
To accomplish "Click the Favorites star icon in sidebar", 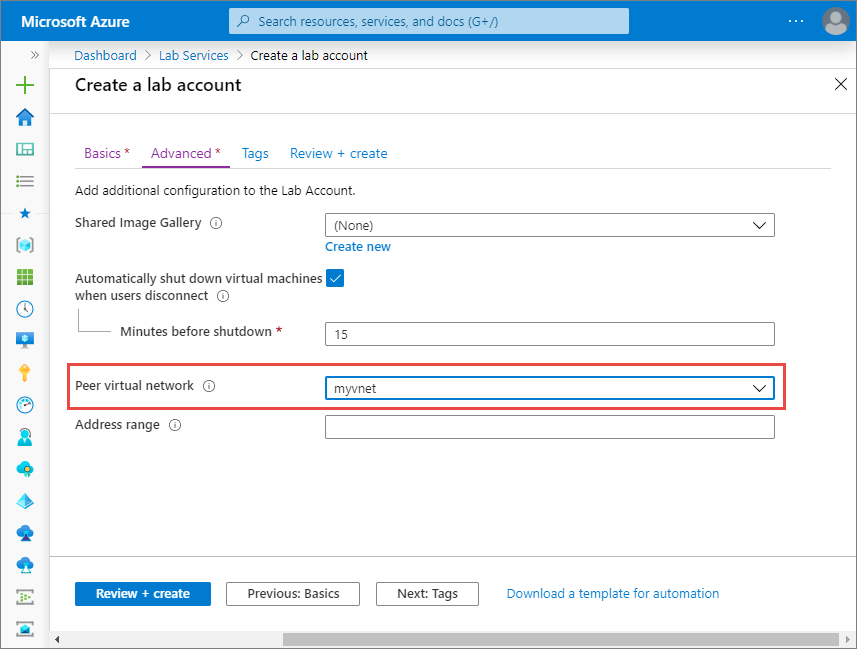I will tap(25, 213).
